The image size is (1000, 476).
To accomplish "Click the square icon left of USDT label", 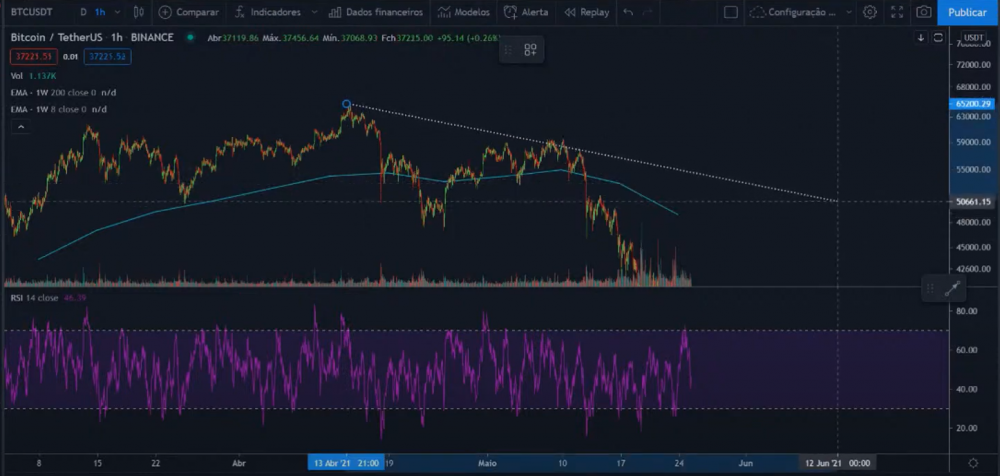I will coord(938,38).
